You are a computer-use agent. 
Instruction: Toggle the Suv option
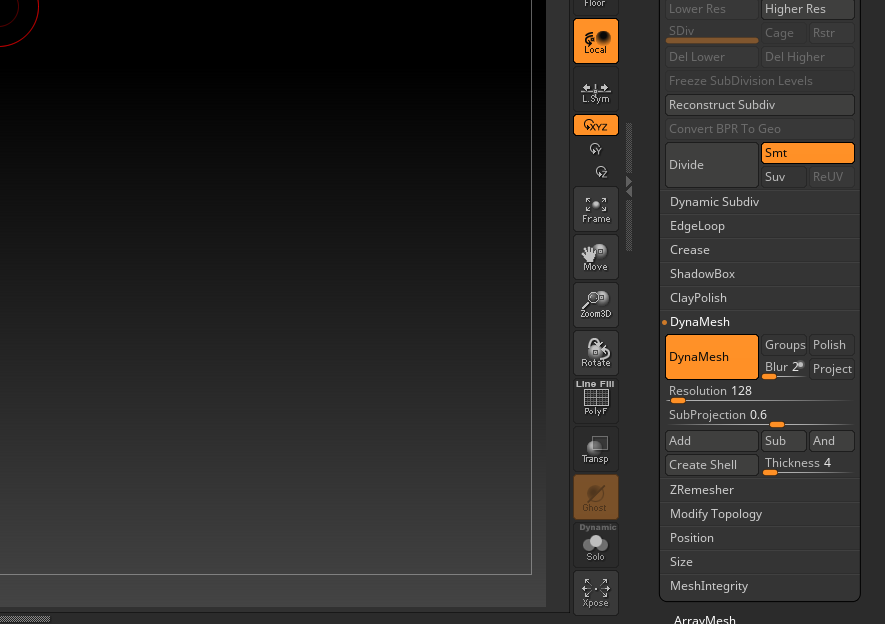pyautogui.click(x=784, y=177)
